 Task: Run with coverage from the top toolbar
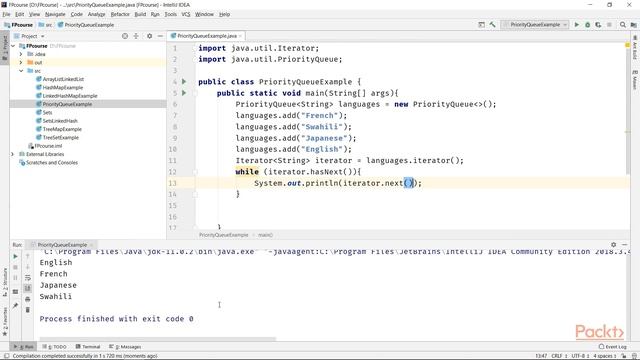point(598,25)
